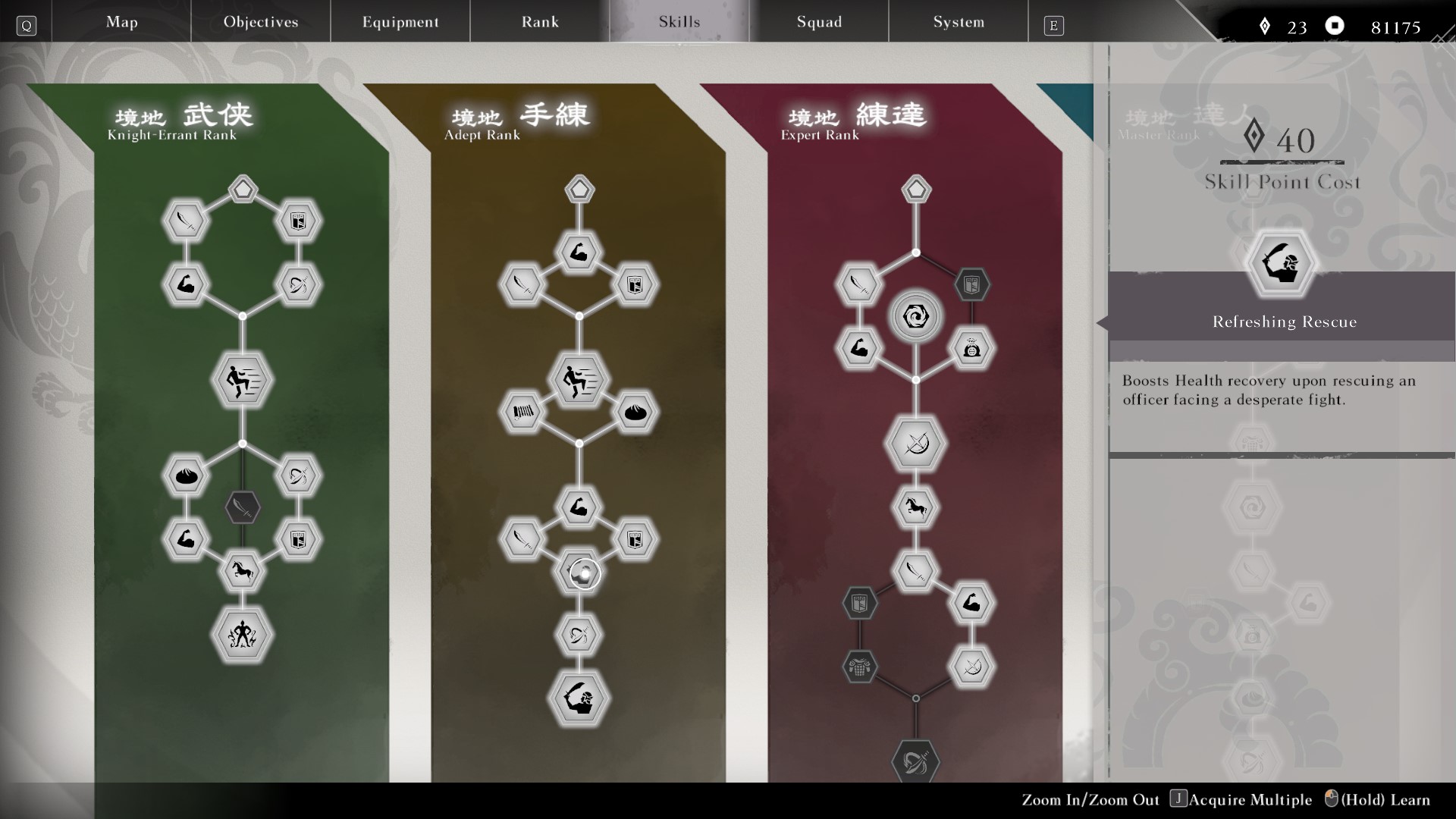Screen dimensions: 1456x819
Task: Open the Squad tab
Action: [x=819, y=21]
